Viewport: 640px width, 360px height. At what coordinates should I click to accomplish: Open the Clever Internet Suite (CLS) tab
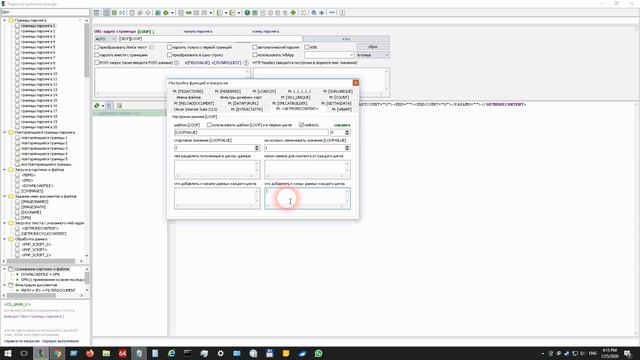(195, 109)
